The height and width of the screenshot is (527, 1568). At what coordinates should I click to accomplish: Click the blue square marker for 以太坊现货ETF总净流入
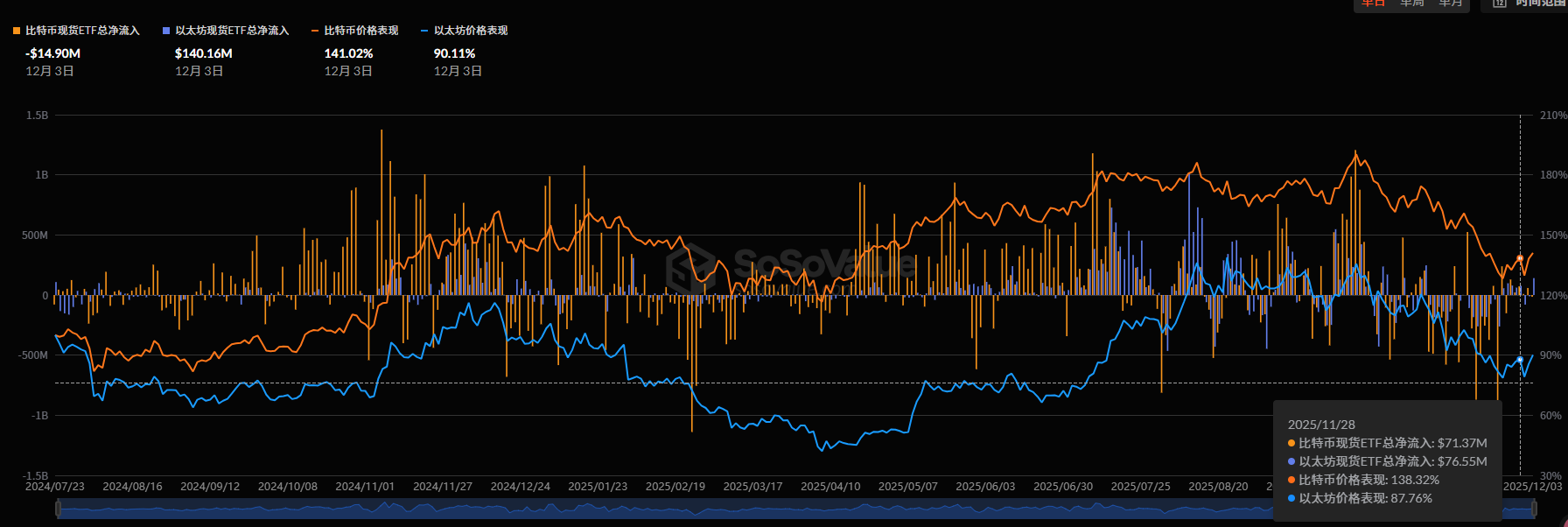pyautogui.click(x=166, y=31)
